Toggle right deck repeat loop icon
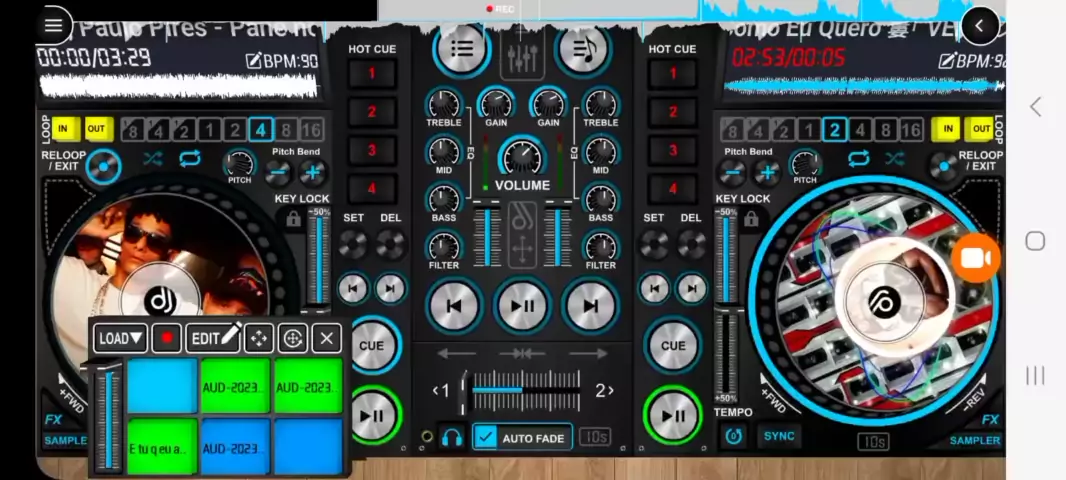Viewport: 1066px width, 480px height. coord(858,159)
